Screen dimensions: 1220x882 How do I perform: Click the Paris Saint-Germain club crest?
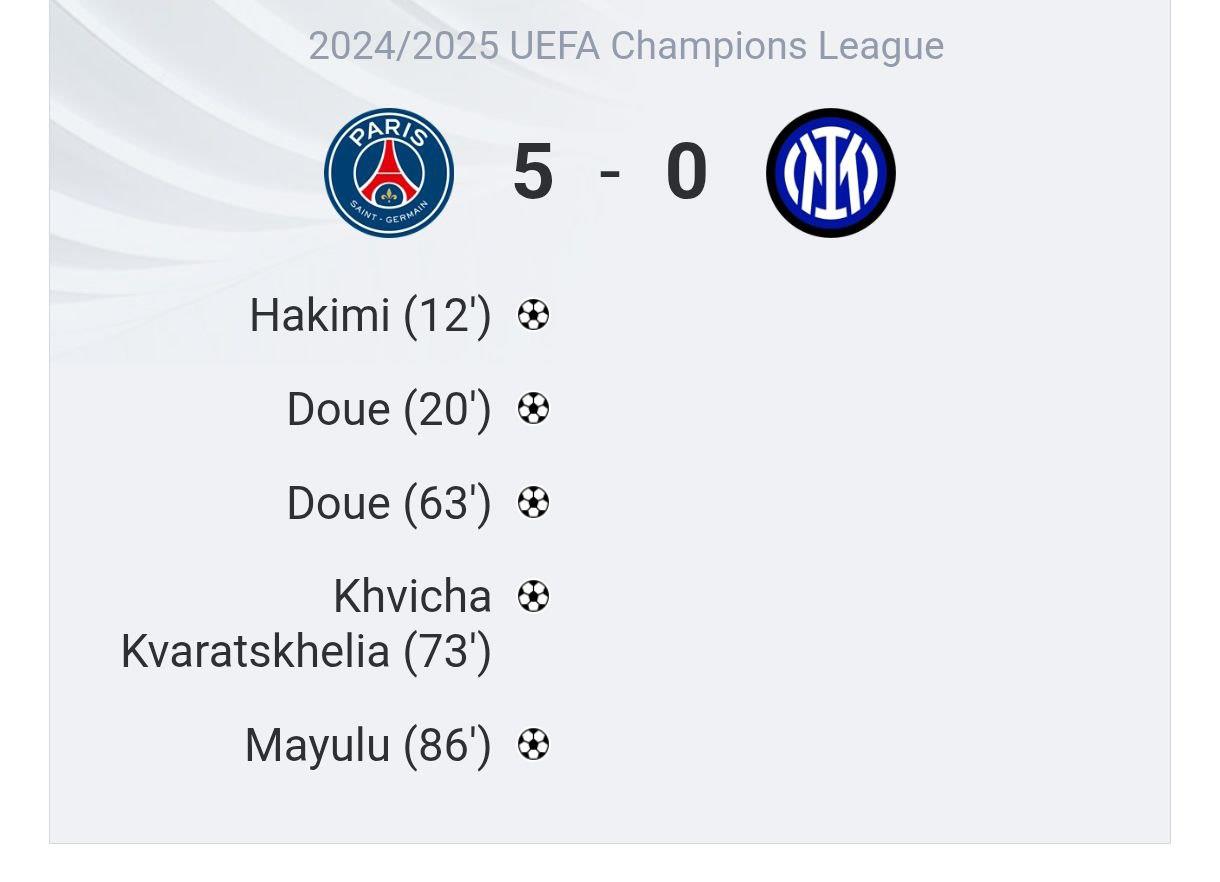(389, 173)
